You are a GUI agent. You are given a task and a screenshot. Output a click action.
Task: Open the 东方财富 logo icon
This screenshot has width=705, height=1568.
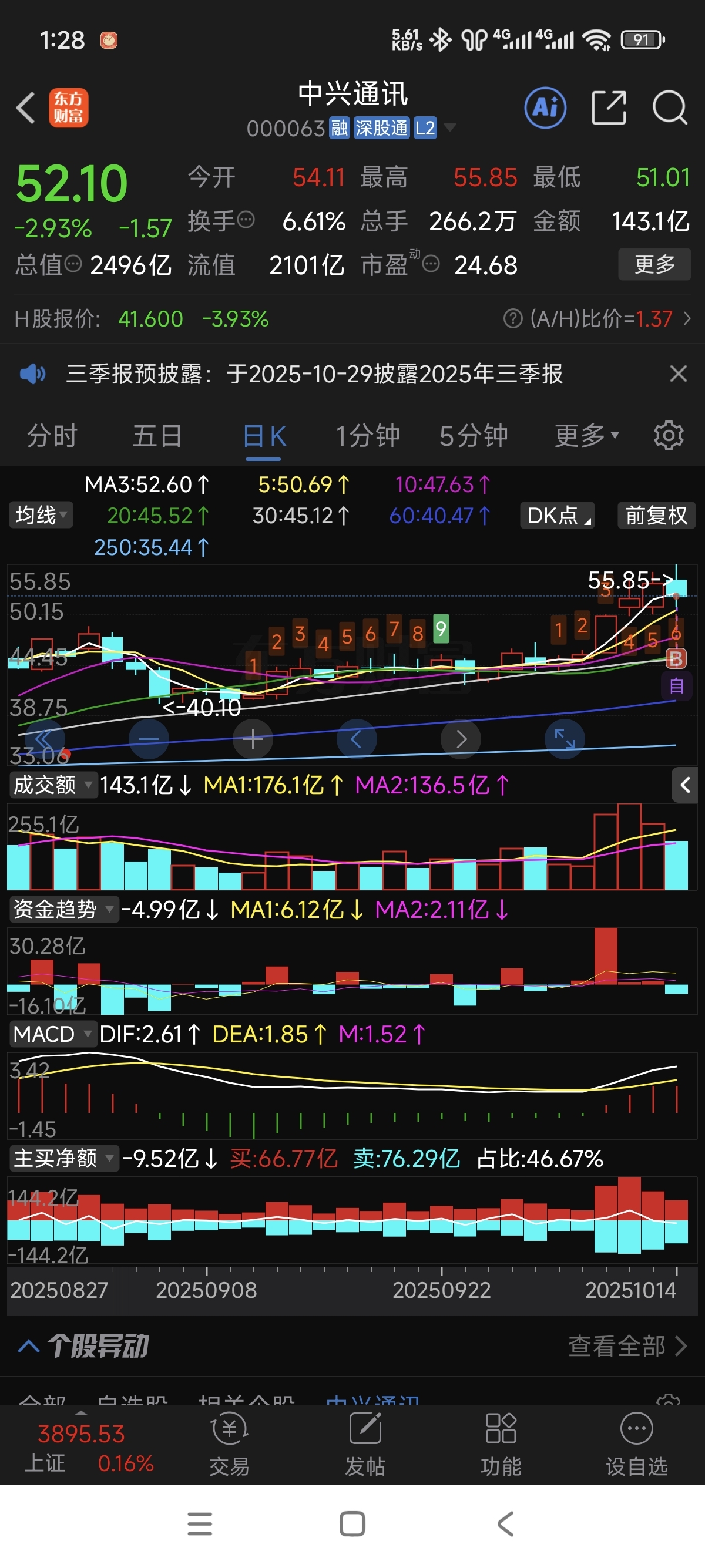(x=68, y=107)
